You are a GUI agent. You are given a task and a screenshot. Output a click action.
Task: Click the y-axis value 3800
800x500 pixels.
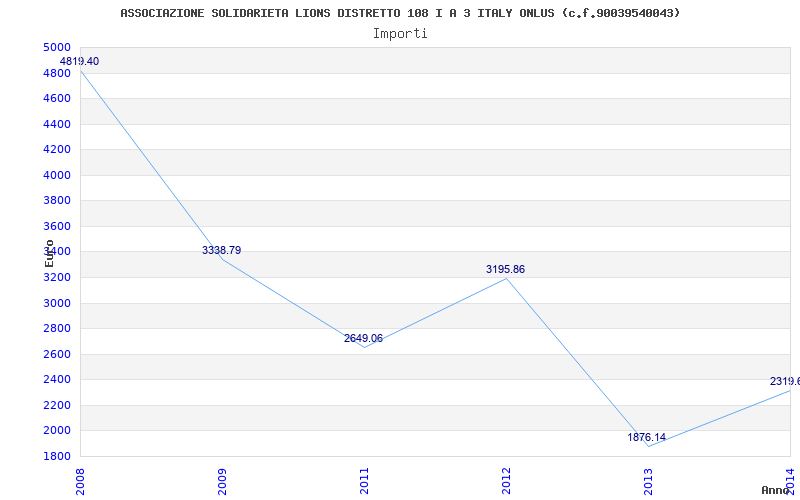tap(57, 201)
